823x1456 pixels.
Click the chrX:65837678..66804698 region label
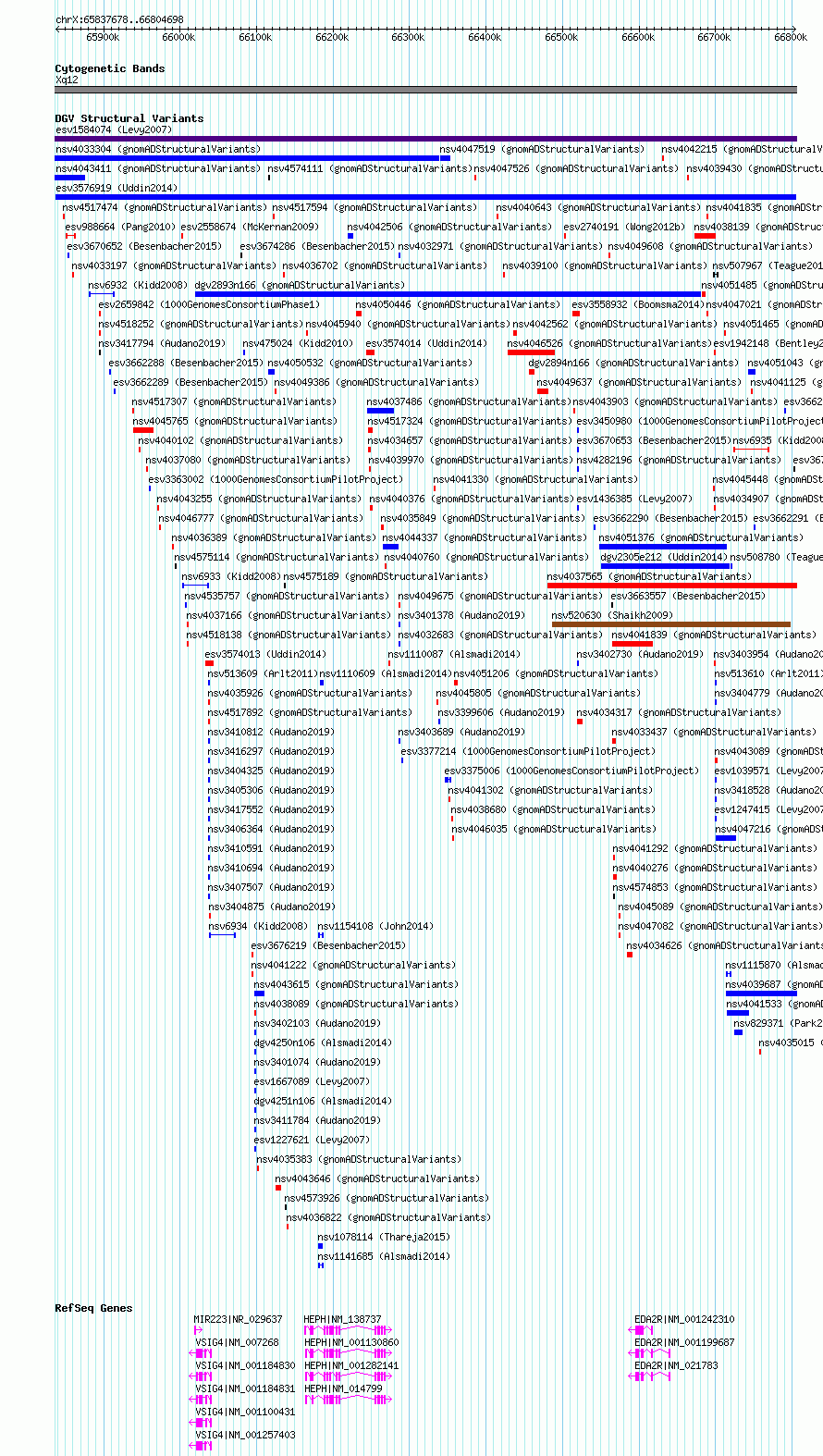[x=119, y=19]
